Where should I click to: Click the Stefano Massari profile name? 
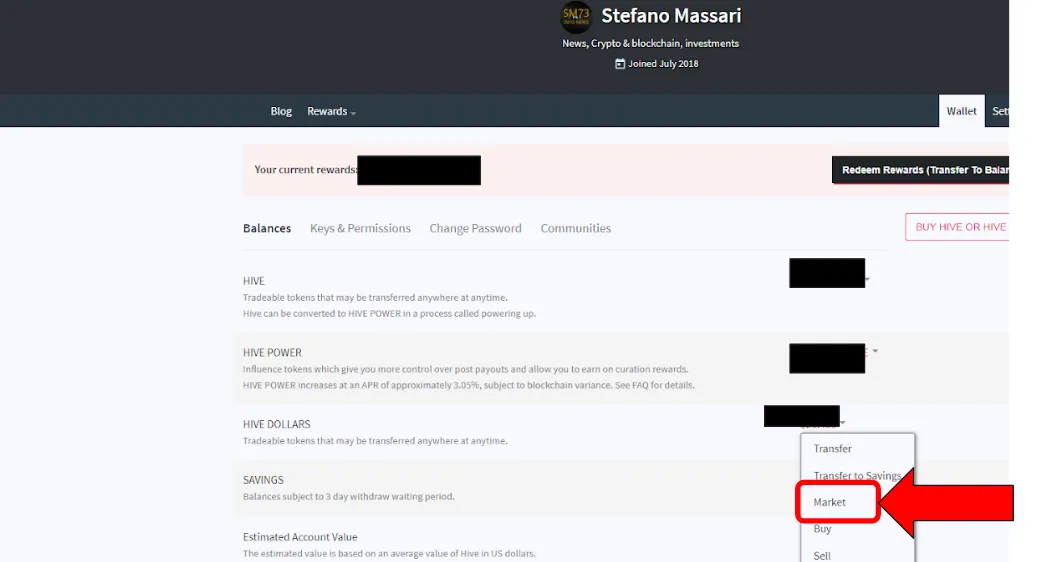tap(671, 16)
